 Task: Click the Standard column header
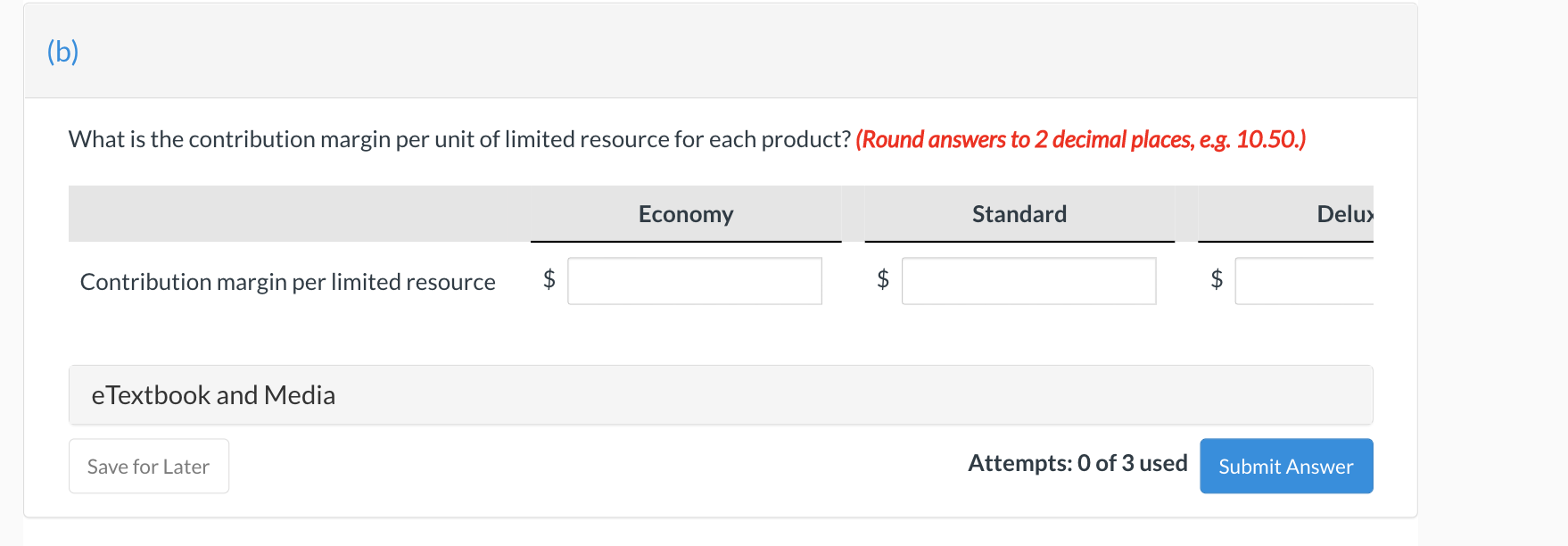click(x=1019, y=214)
